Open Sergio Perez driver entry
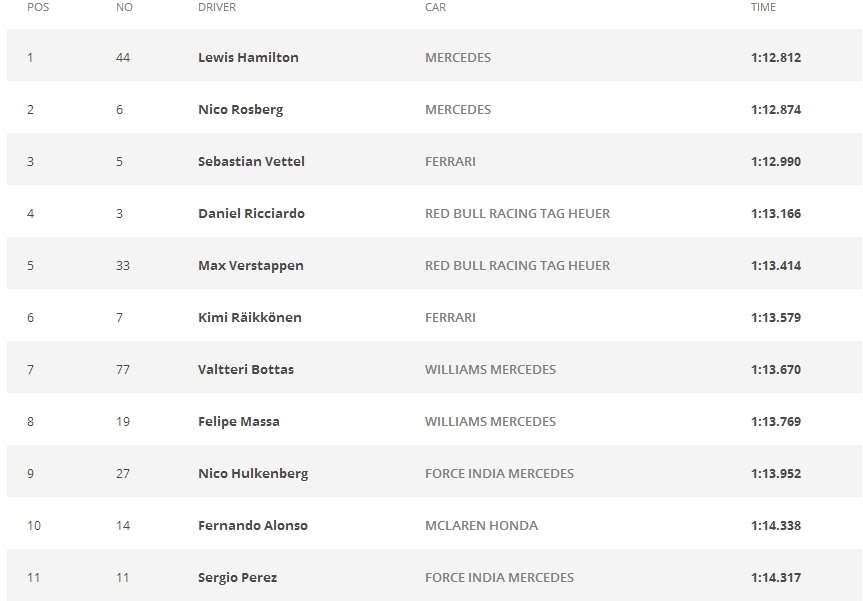The image size is (863, 601). 237,577
